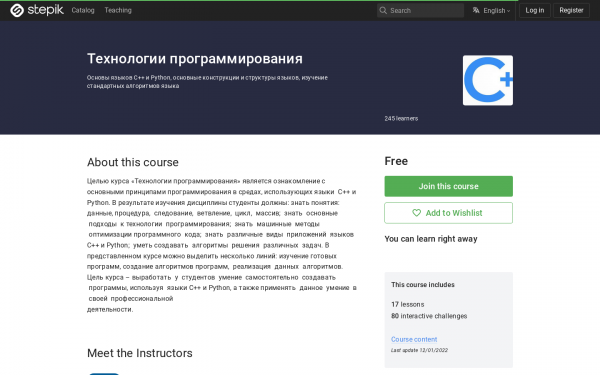Click the 17 lessons text
Screen dimensions: 600x375
[x=408, y=305]
